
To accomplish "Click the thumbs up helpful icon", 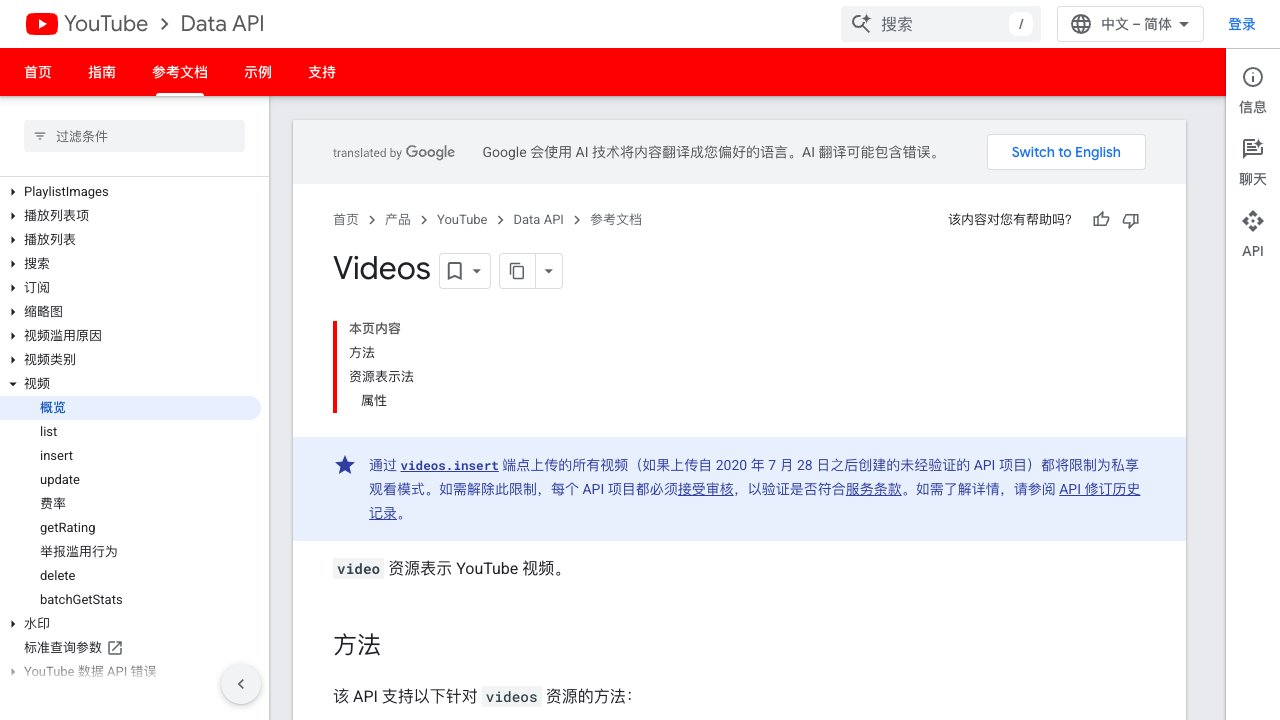I will (1101, 220).
